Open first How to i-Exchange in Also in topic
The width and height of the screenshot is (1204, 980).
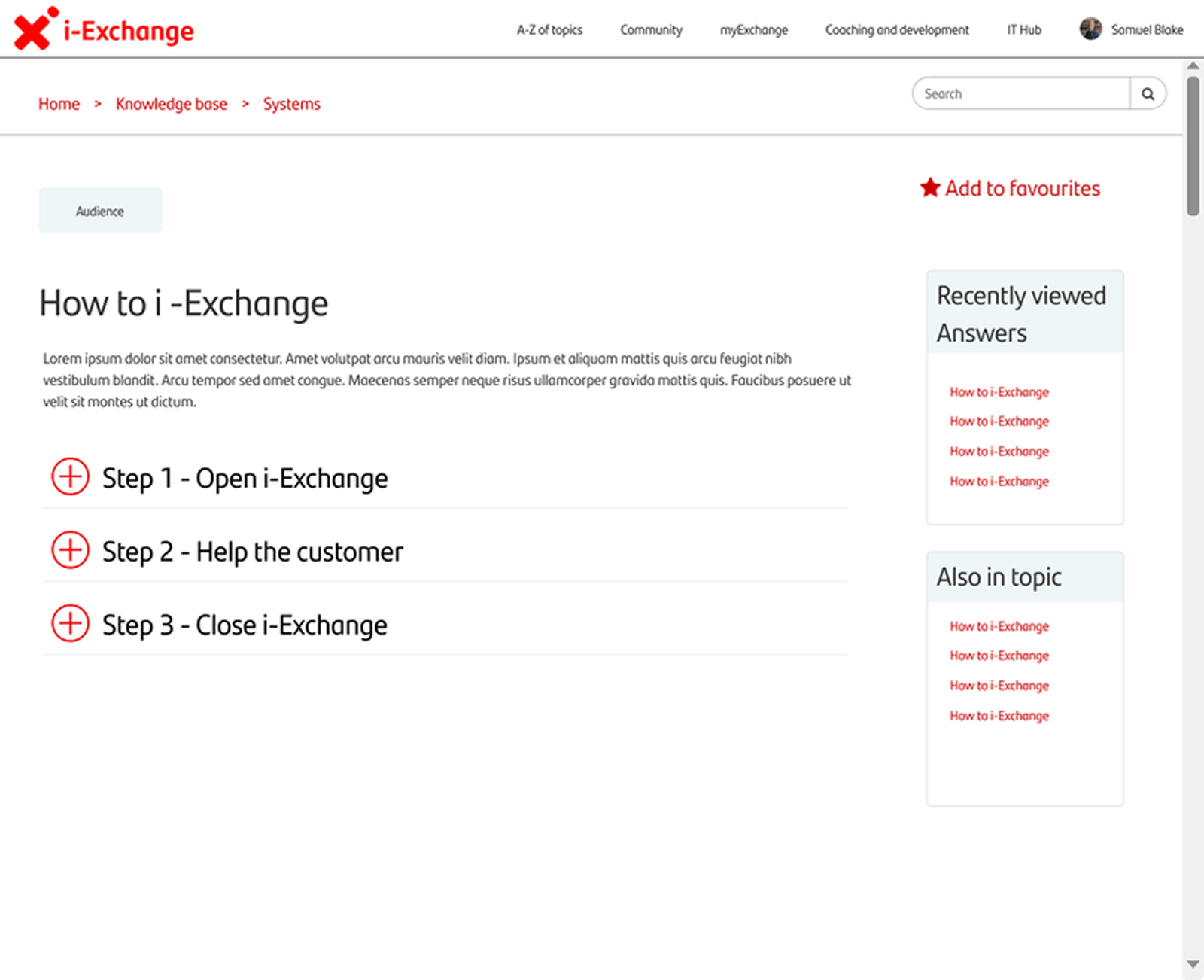[x=999, y=626]
